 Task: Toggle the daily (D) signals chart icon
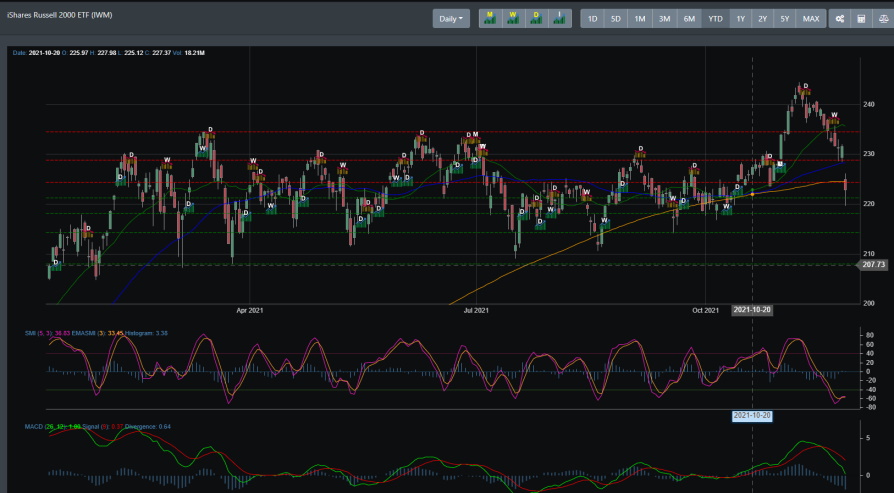[x=537, y=18]
